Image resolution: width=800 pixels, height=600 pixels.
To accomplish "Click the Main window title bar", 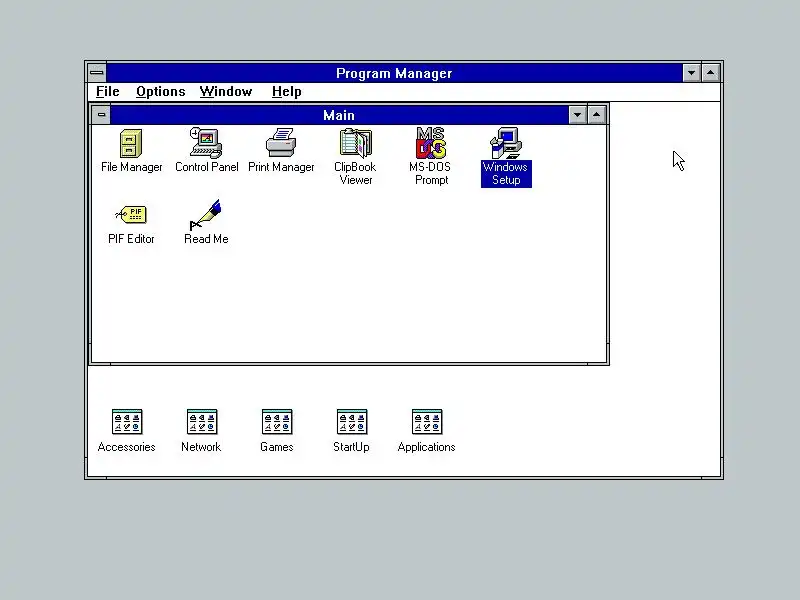I will pyautogui.click(x=339, y=115).
